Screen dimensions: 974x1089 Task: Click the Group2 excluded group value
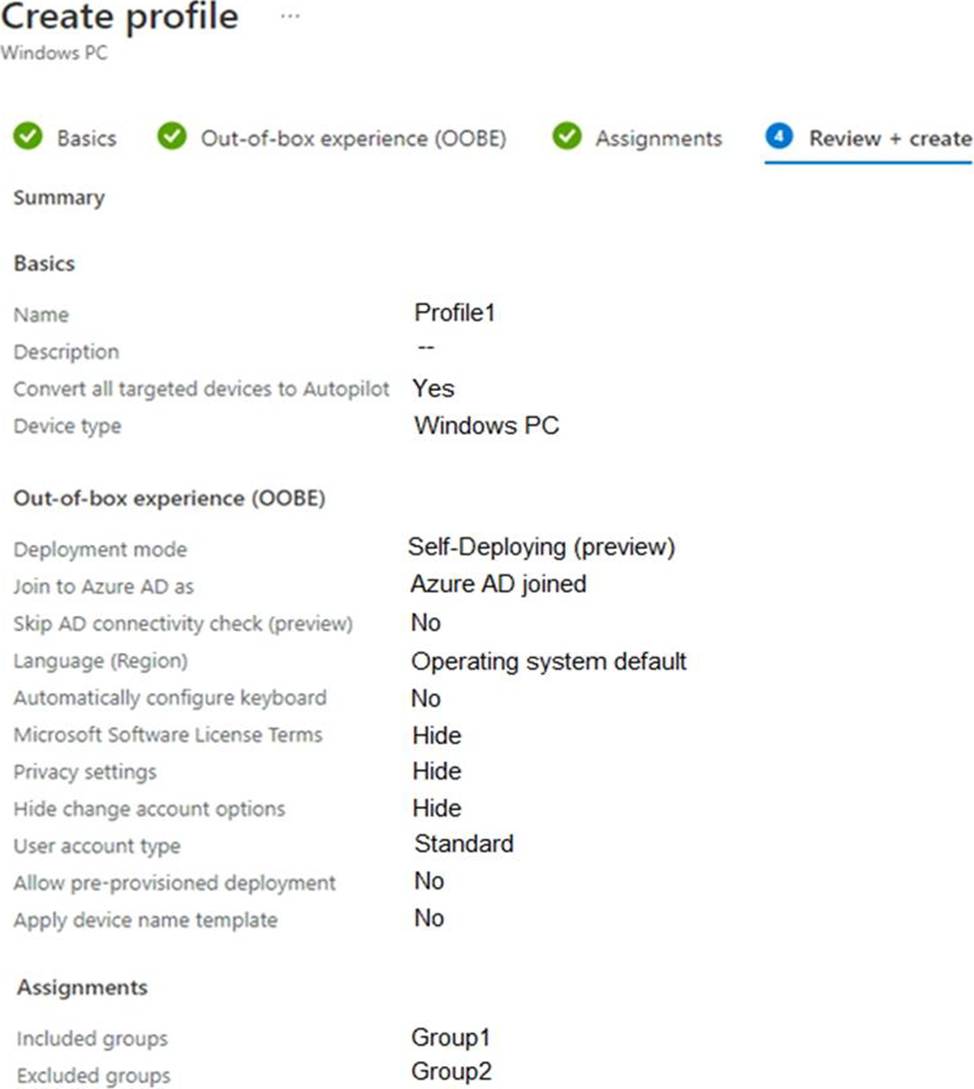pyautogui.click(x=451, y=1072)
